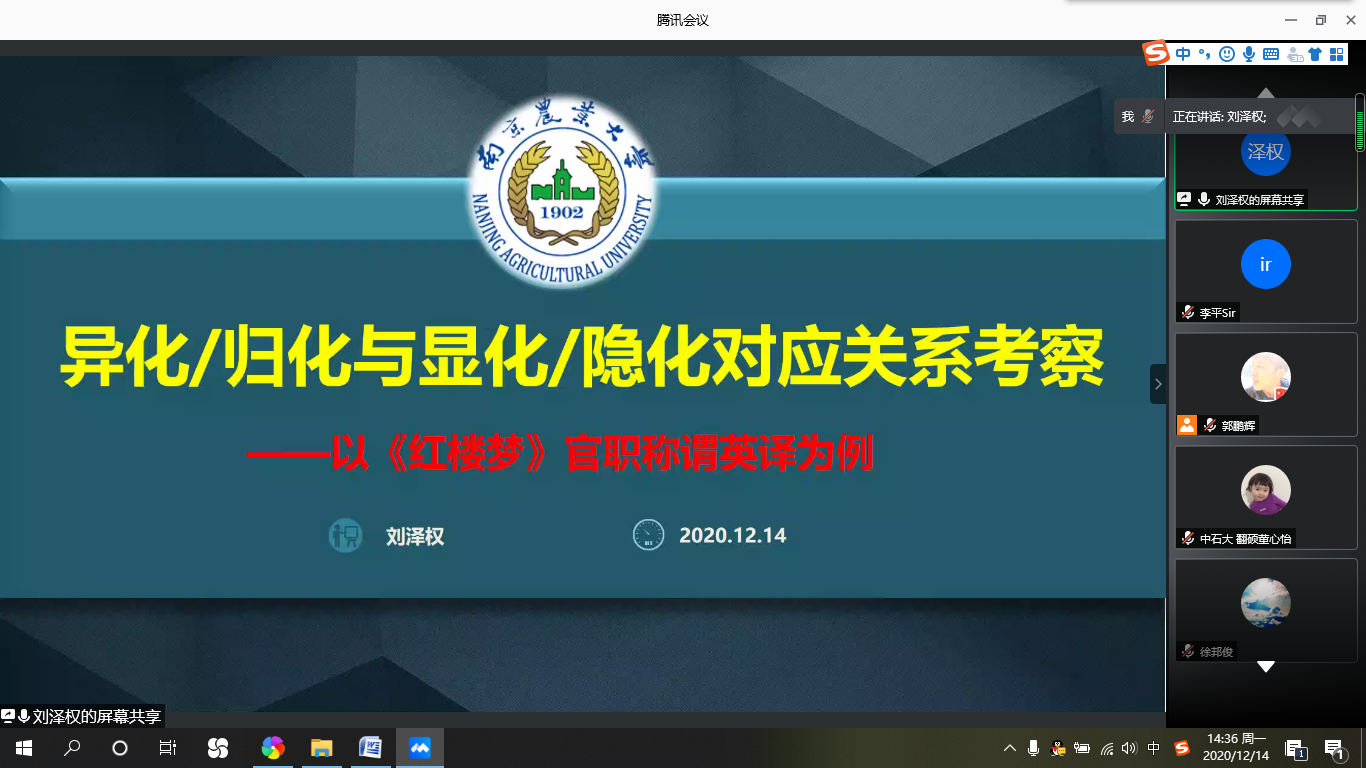Open the Sogou soft keyboard
Image resolution: width=1366 pixels, height=768 pixels.
(1271, 54)
